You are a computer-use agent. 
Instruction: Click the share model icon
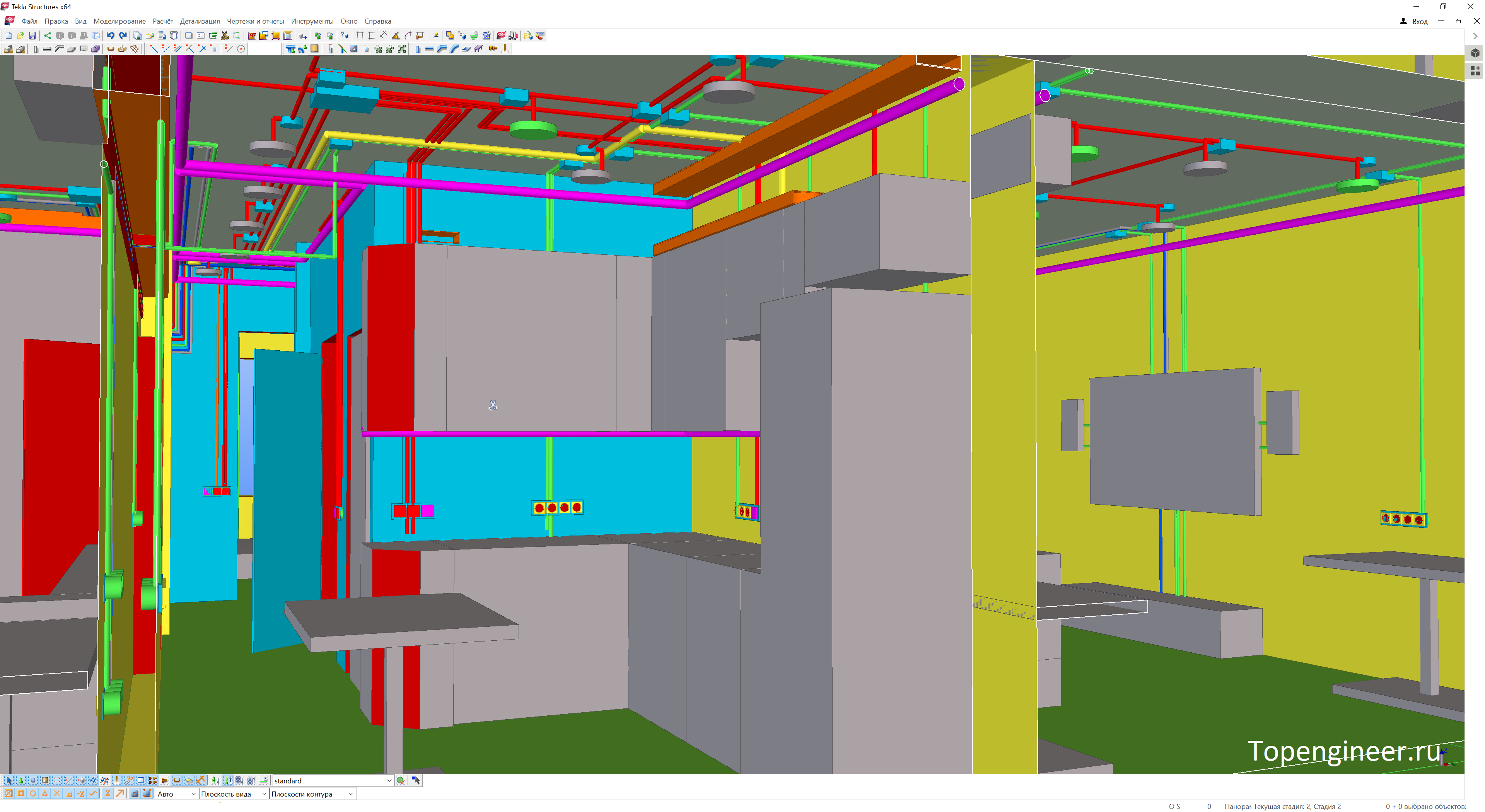[x=47, y=36]
